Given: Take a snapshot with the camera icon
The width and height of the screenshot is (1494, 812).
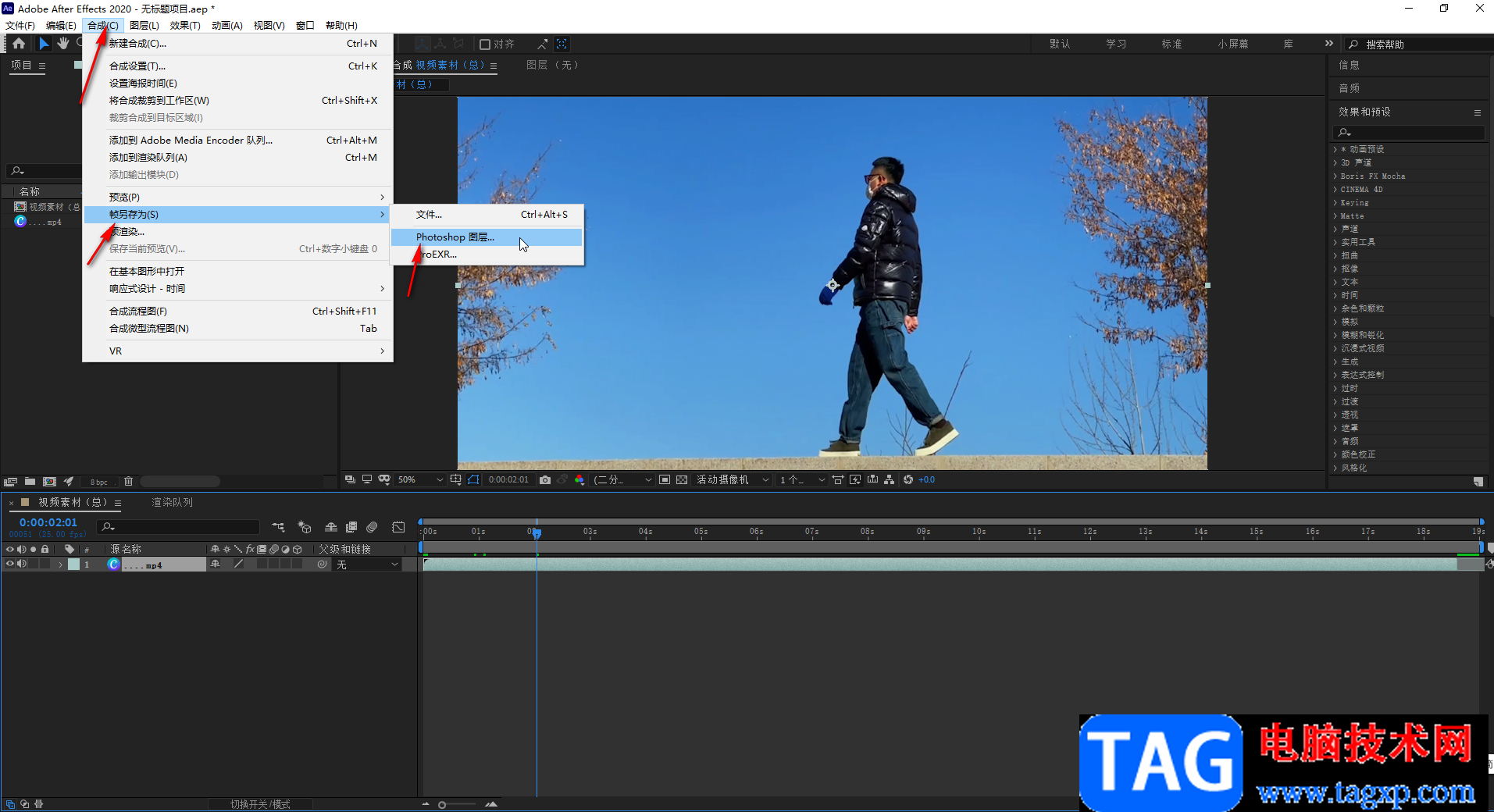Looking at the screenshot, I should tap(545, 479).
